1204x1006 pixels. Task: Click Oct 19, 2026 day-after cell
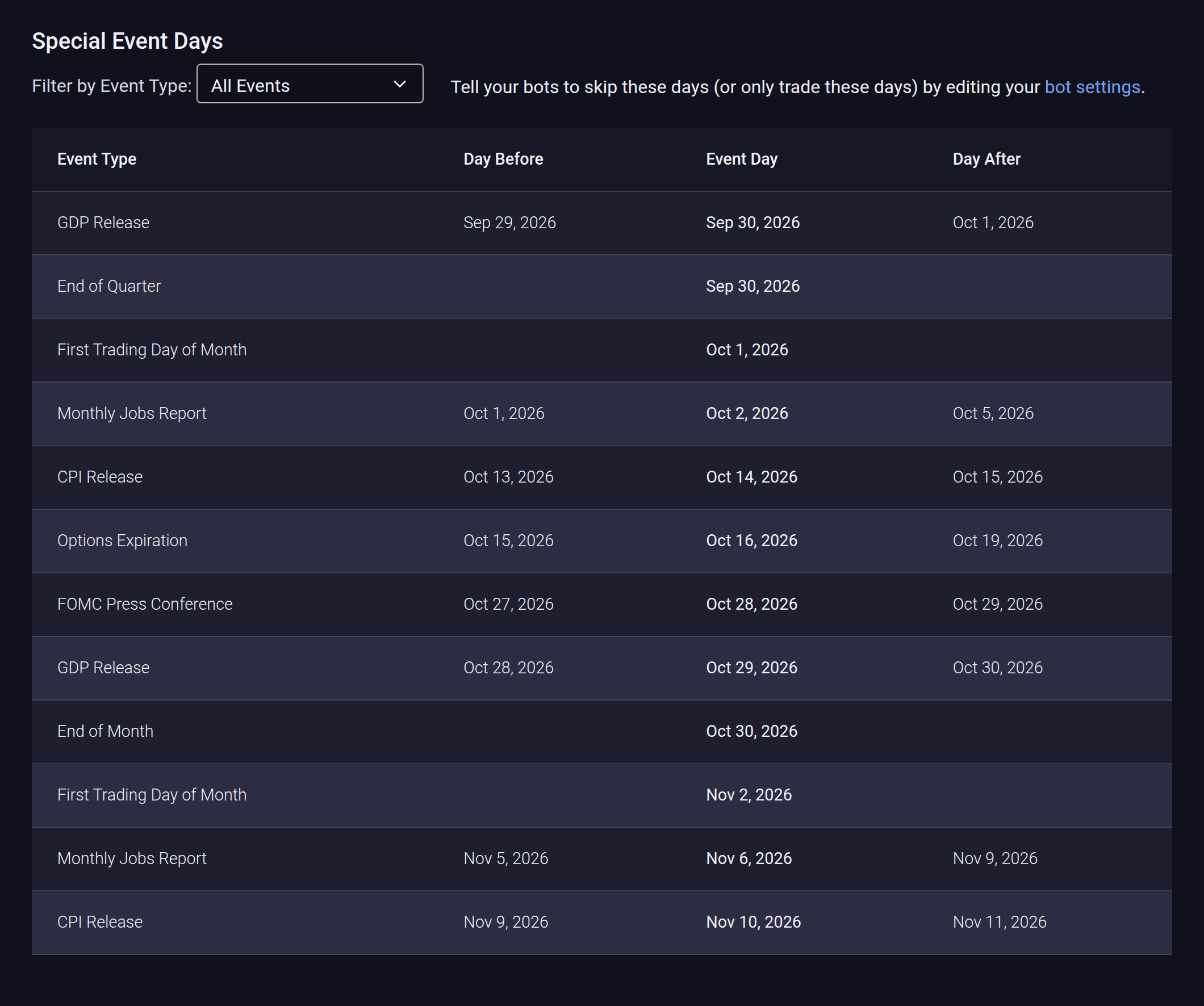(998, 540)
